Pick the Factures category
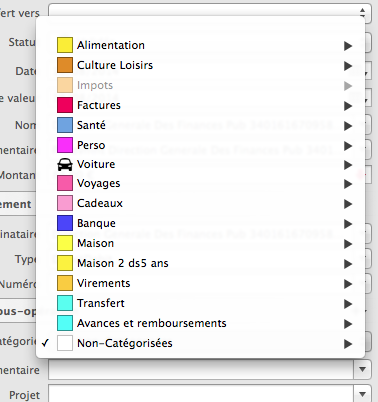Screen dimensions: 378x402 point(200,105)
